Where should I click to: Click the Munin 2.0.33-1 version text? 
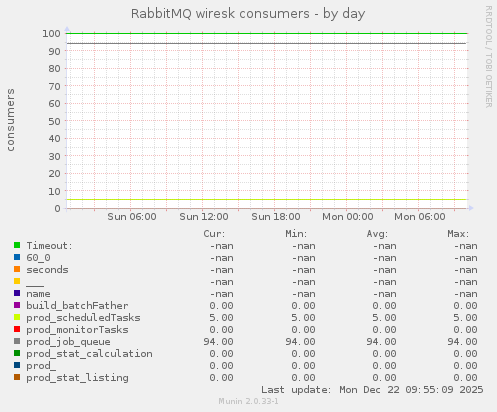248,401
